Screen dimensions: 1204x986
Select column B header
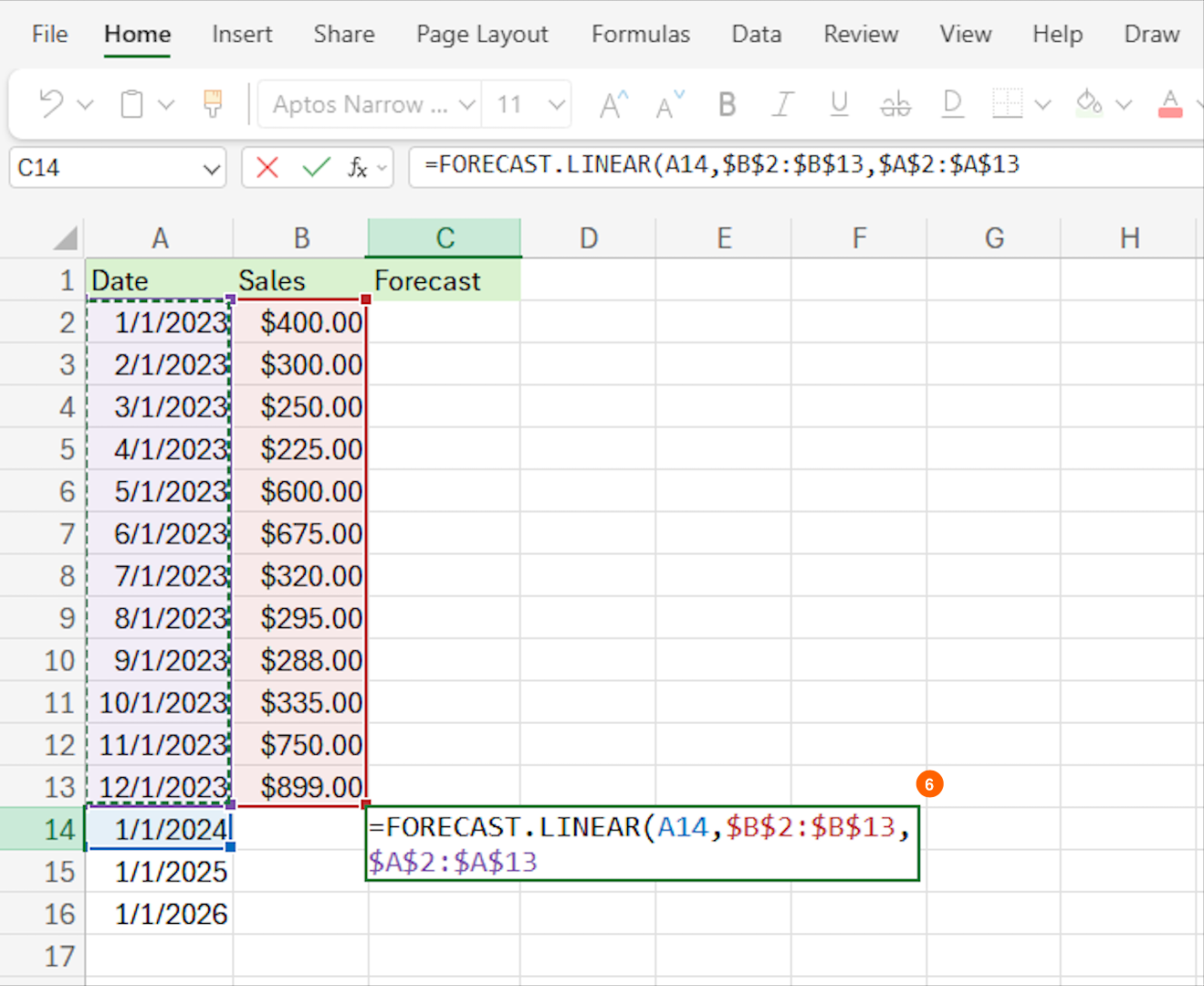[301, 238]
